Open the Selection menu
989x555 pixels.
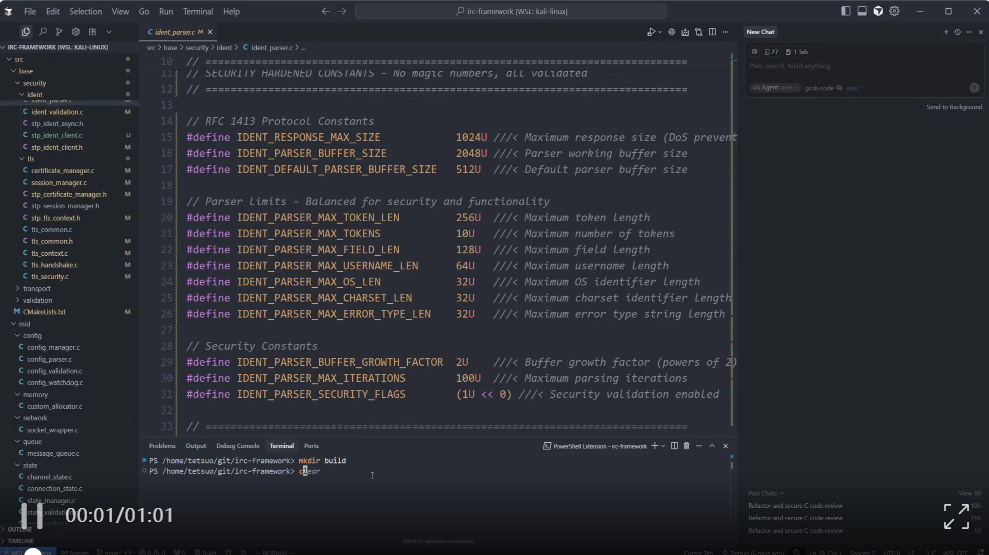85,11
